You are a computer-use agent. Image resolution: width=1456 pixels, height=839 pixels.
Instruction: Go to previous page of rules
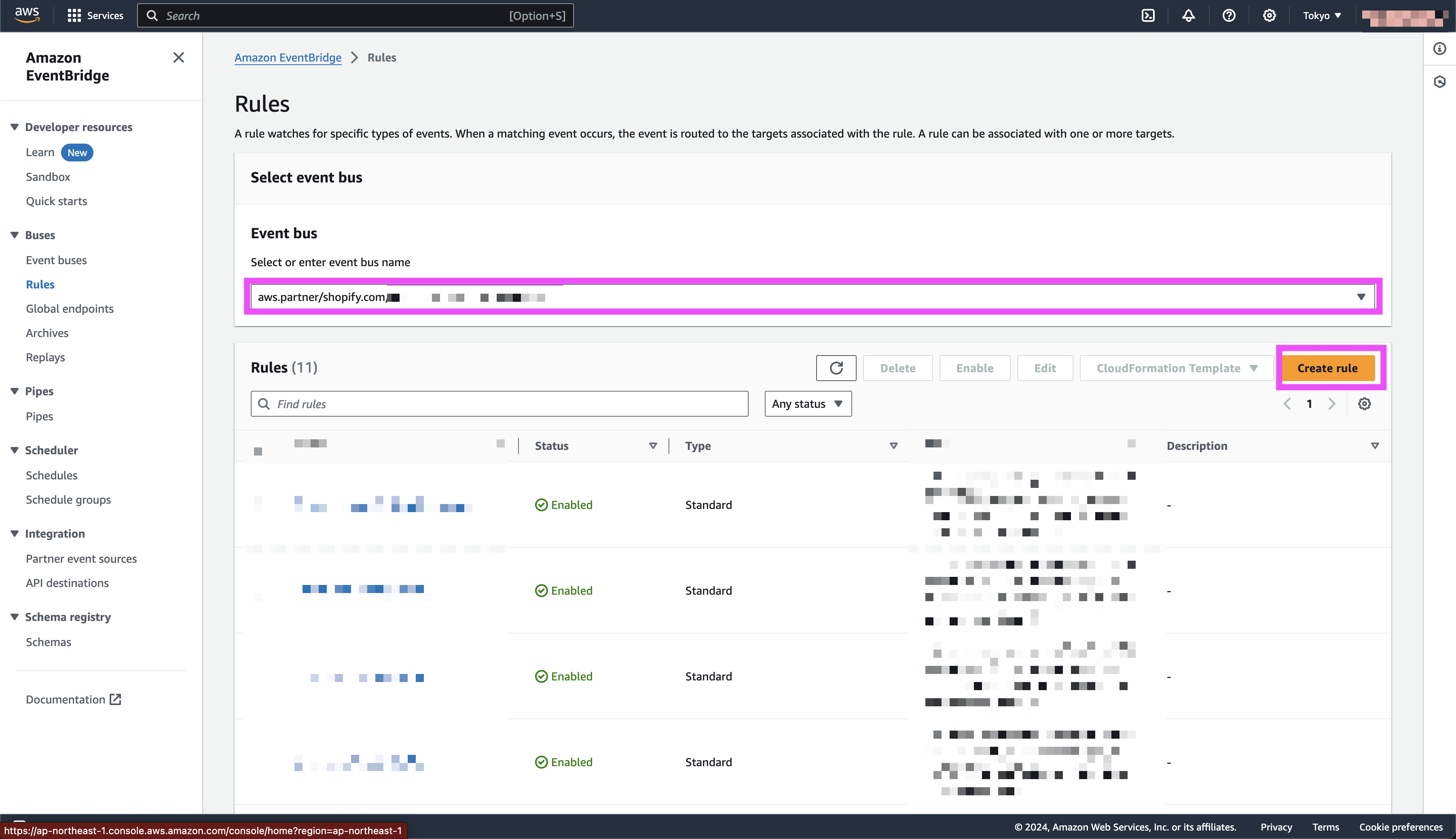(1287, 404)
